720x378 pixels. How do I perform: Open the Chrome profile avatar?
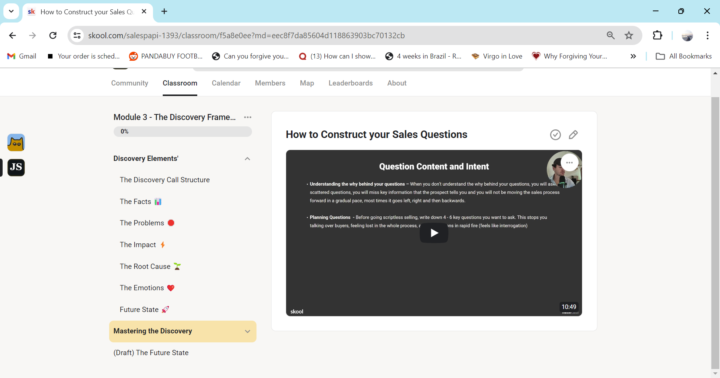tap(687, 35)
